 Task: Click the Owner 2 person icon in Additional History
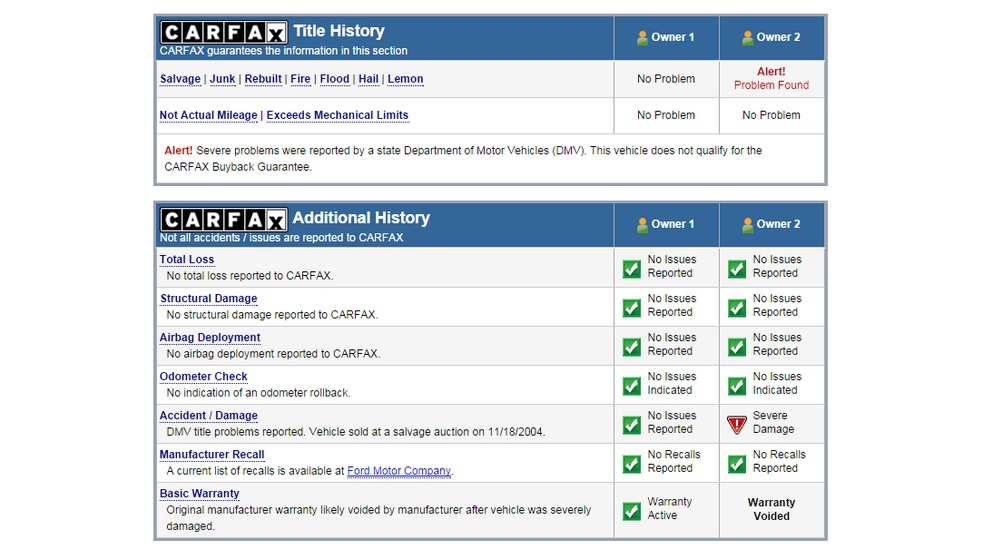pos(748,225)
